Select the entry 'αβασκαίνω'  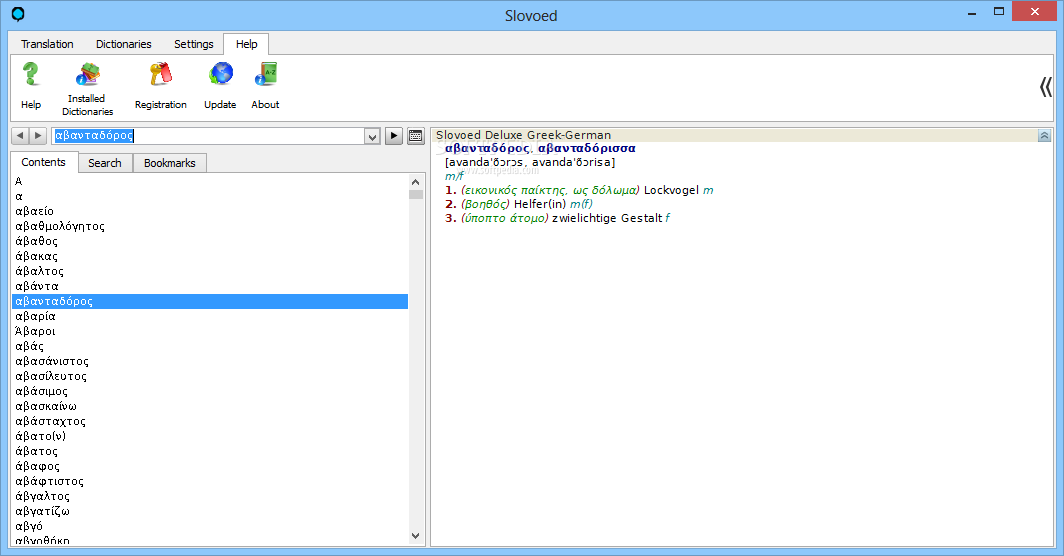click(210, 406)
